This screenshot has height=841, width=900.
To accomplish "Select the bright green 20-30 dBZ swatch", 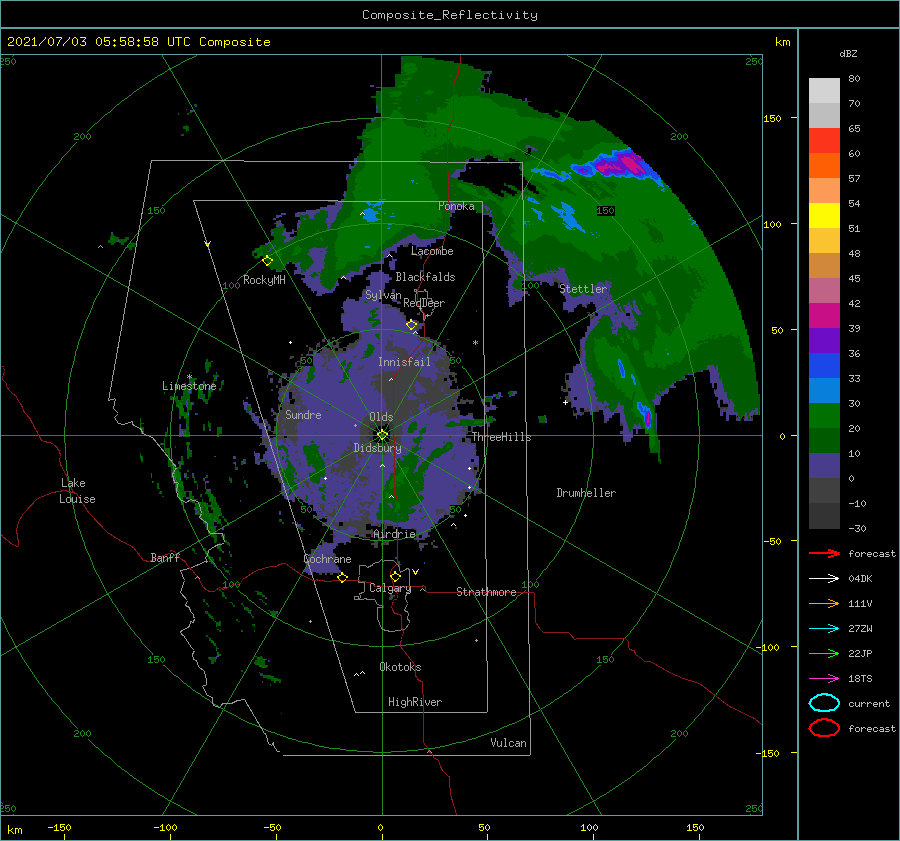I will click(824, 416).
